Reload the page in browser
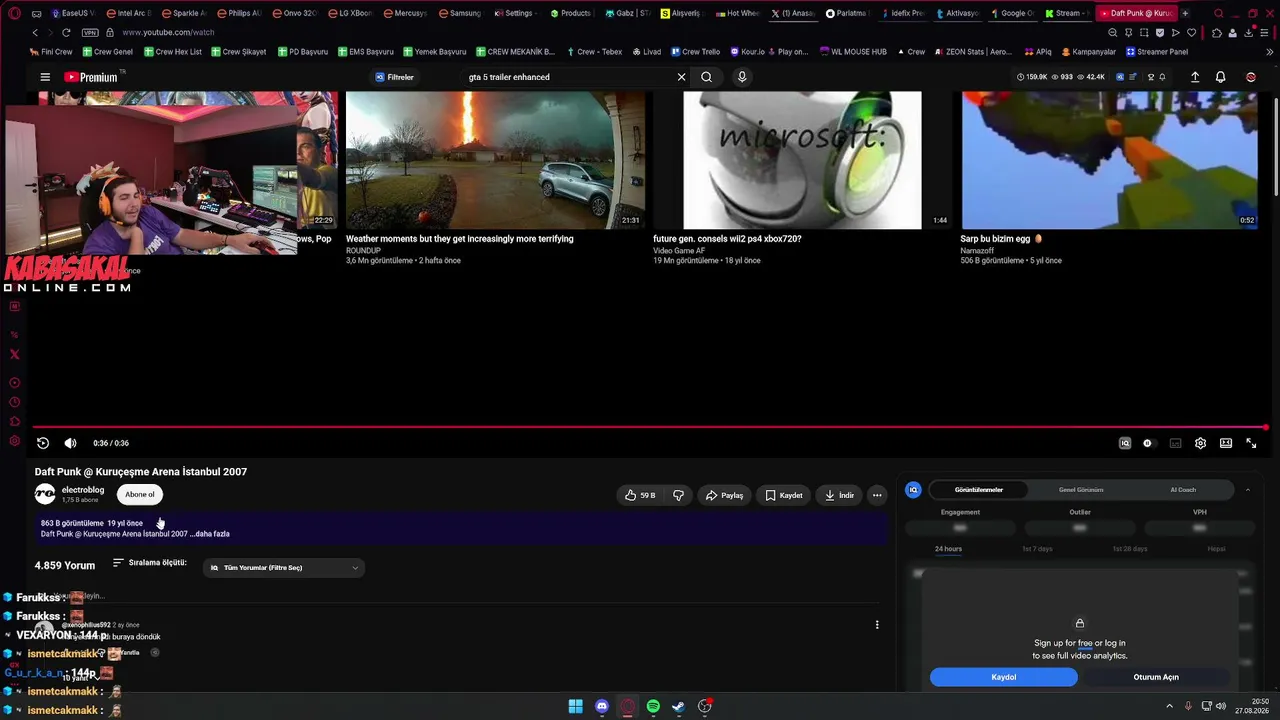Image resolution: width=1280 pixels, height=720 pixels. (x=66, y=32)
